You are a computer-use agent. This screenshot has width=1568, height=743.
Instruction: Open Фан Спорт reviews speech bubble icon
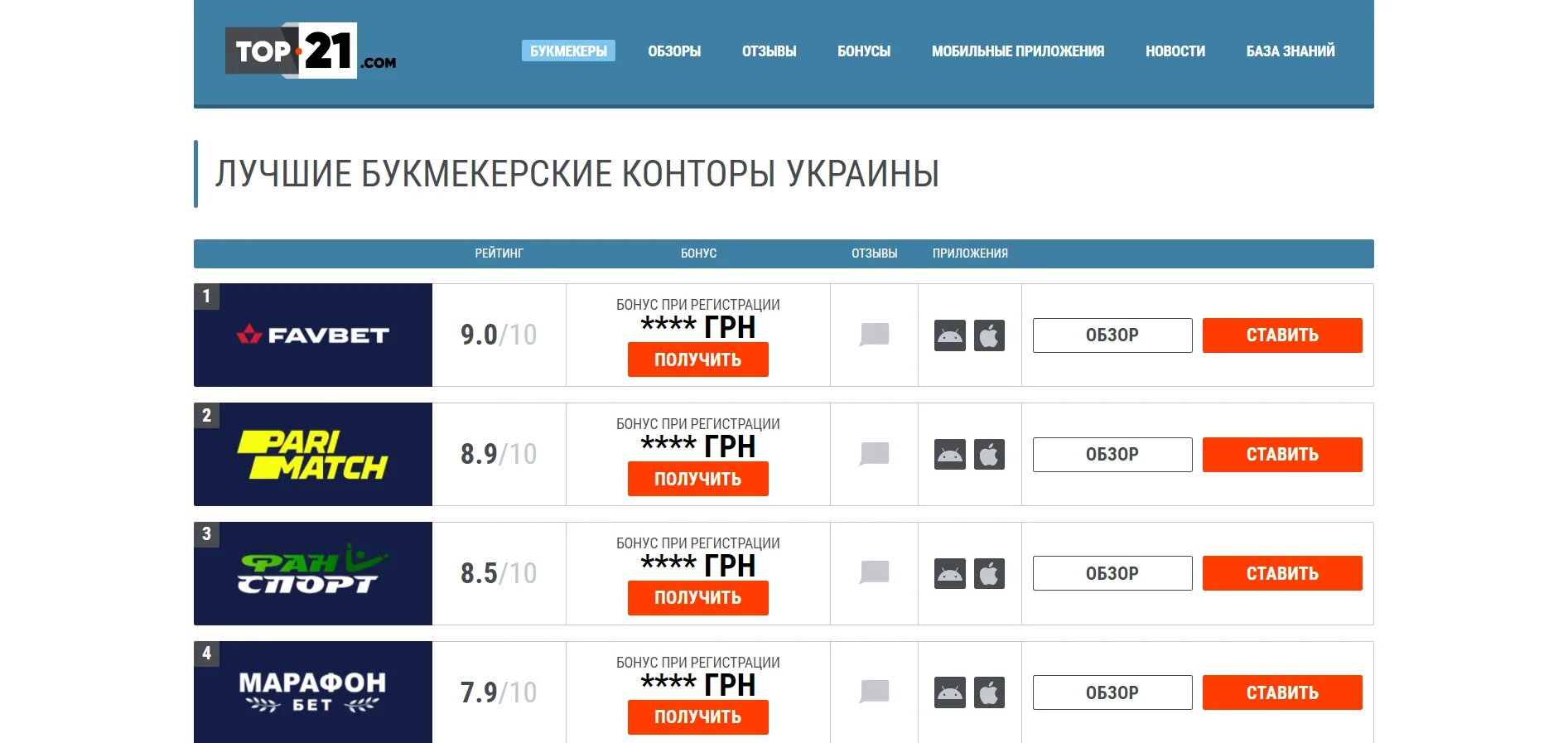pos(874,572)
